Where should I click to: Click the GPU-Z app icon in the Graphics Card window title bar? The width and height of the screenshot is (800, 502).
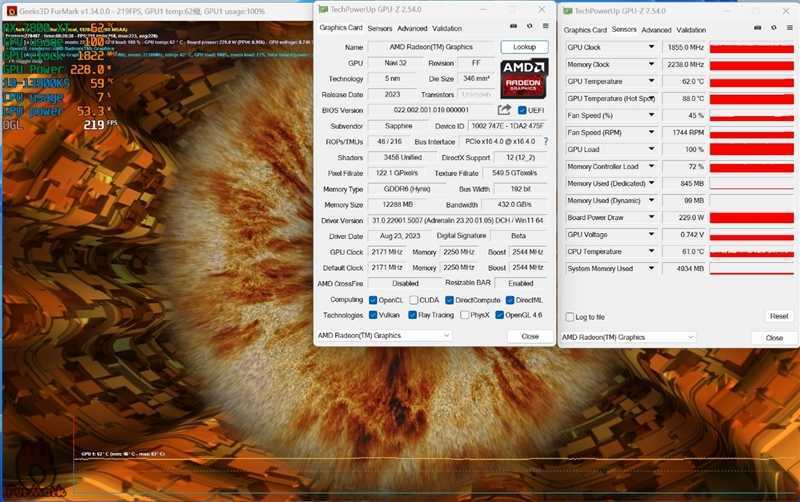(323, 9)
